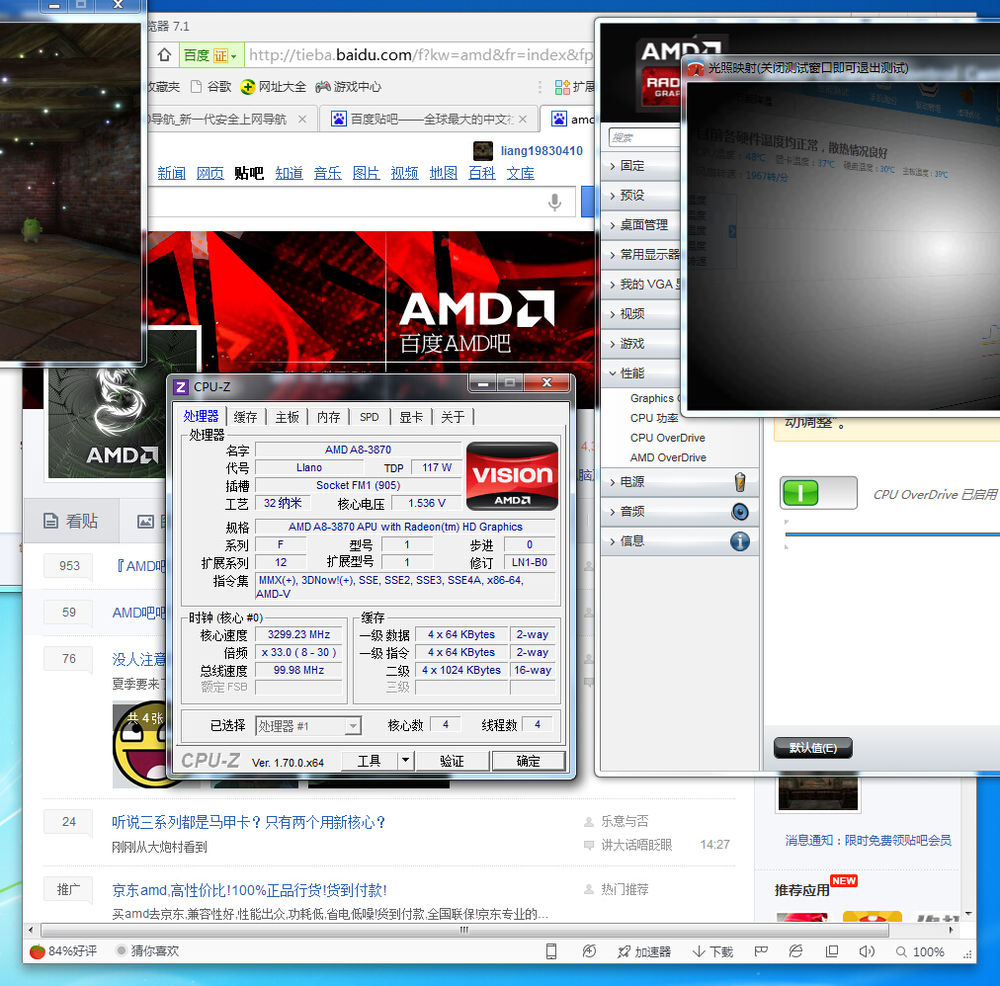Expand the 预设 section in AMD panel
Image resolution: width=1000 pixels, height=986 pixels.
(641, 195)
